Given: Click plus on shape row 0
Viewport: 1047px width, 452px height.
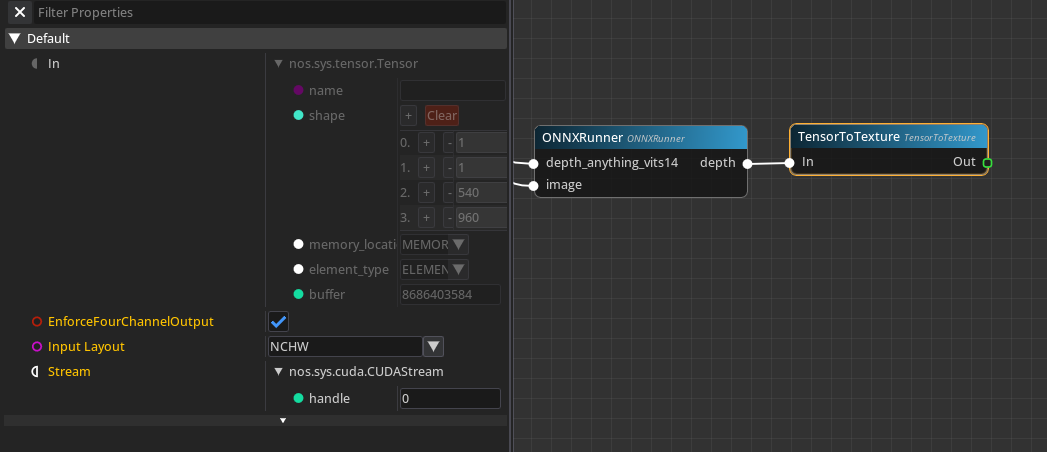Looking at the screenshot, I should click(x=427, y=143).
